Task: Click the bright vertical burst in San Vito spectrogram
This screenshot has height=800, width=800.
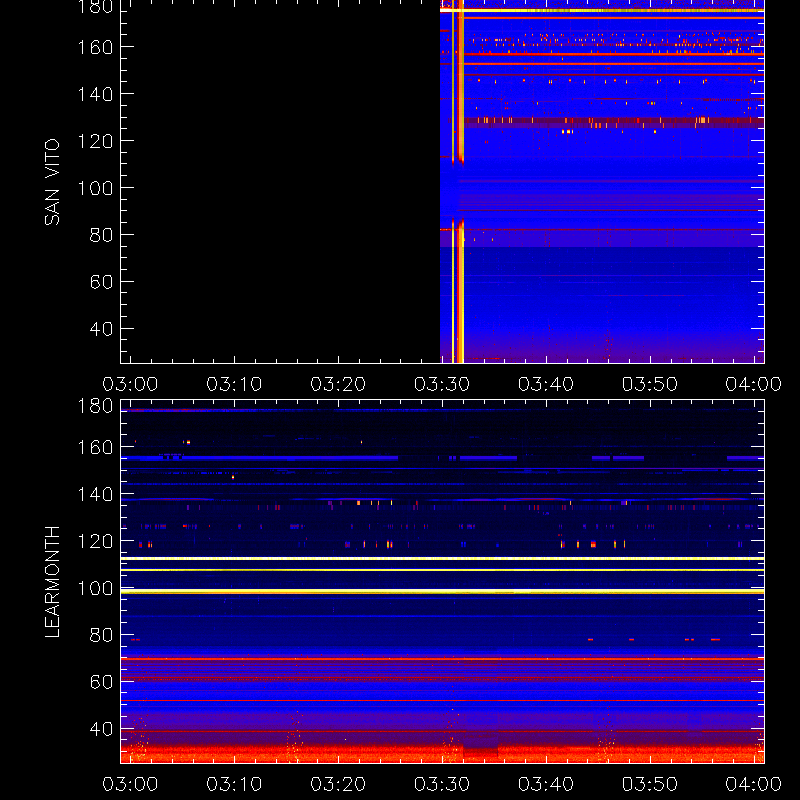Action: pos(461,181)
